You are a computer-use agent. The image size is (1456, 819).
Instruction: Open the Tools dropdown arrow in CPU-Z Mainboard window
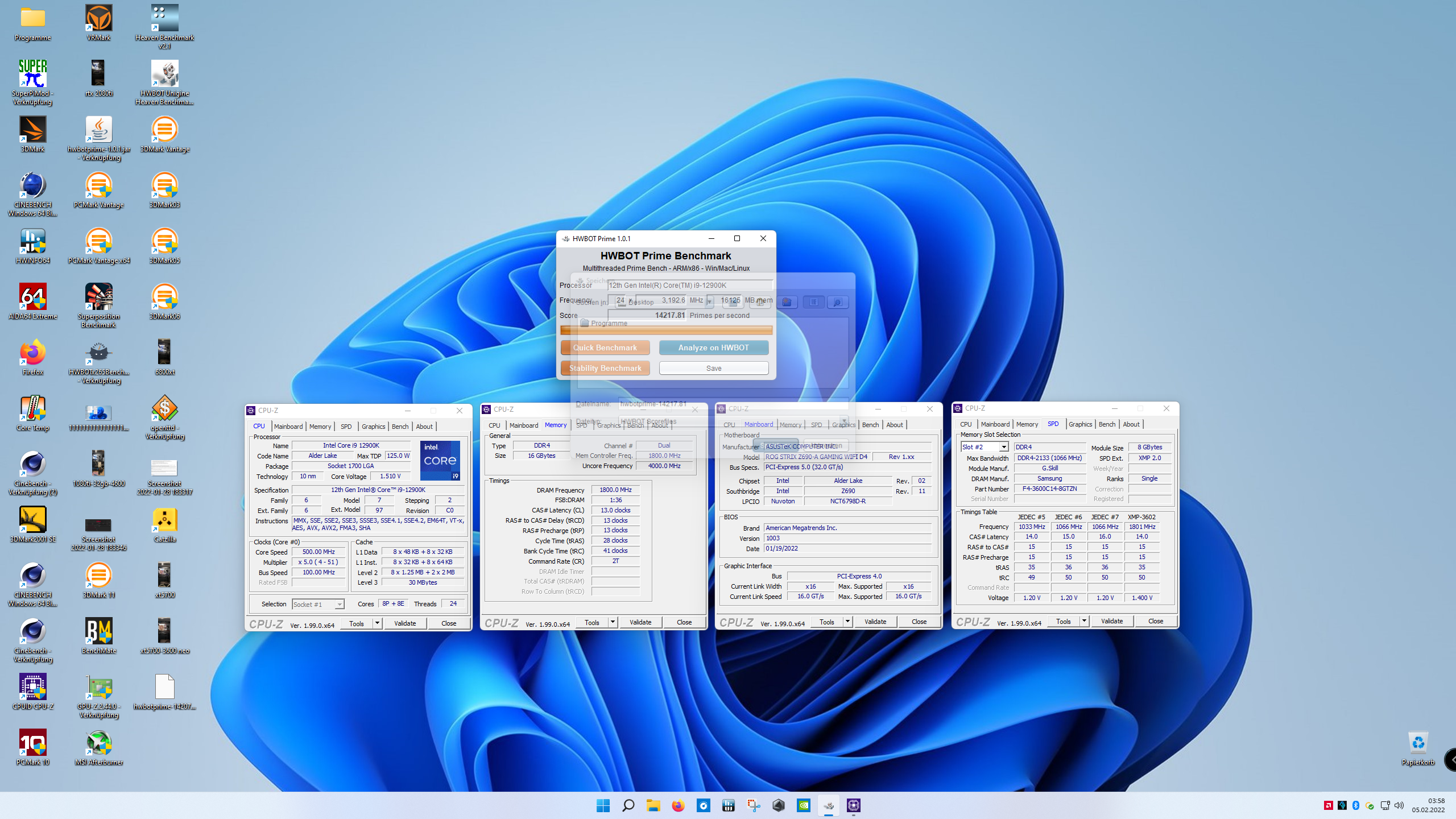[847, 622]
